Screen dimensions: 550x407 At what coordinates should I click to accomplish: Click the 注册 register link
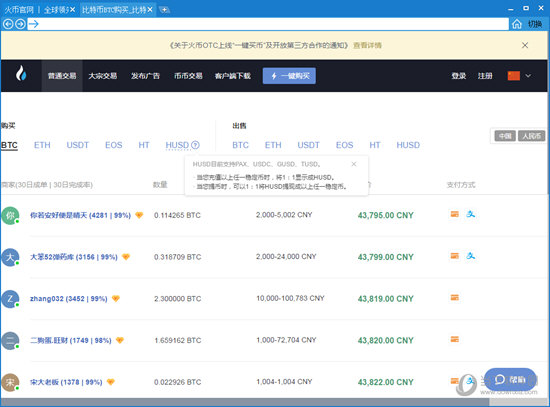tap(485, 76)
